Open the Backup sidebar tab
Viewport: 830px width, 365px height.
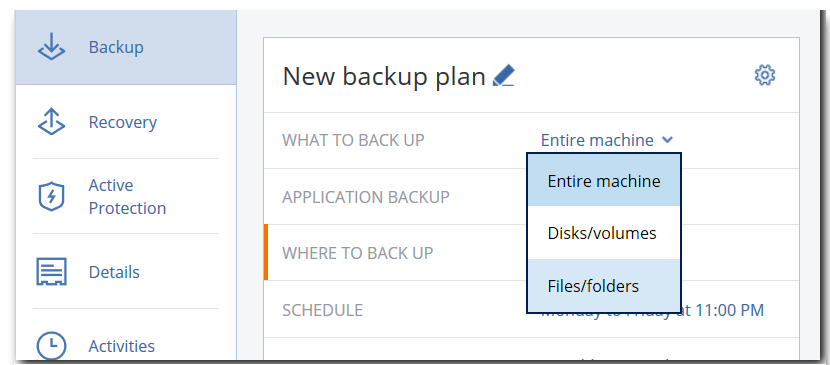pyautogui.click(x=126, y=47)
